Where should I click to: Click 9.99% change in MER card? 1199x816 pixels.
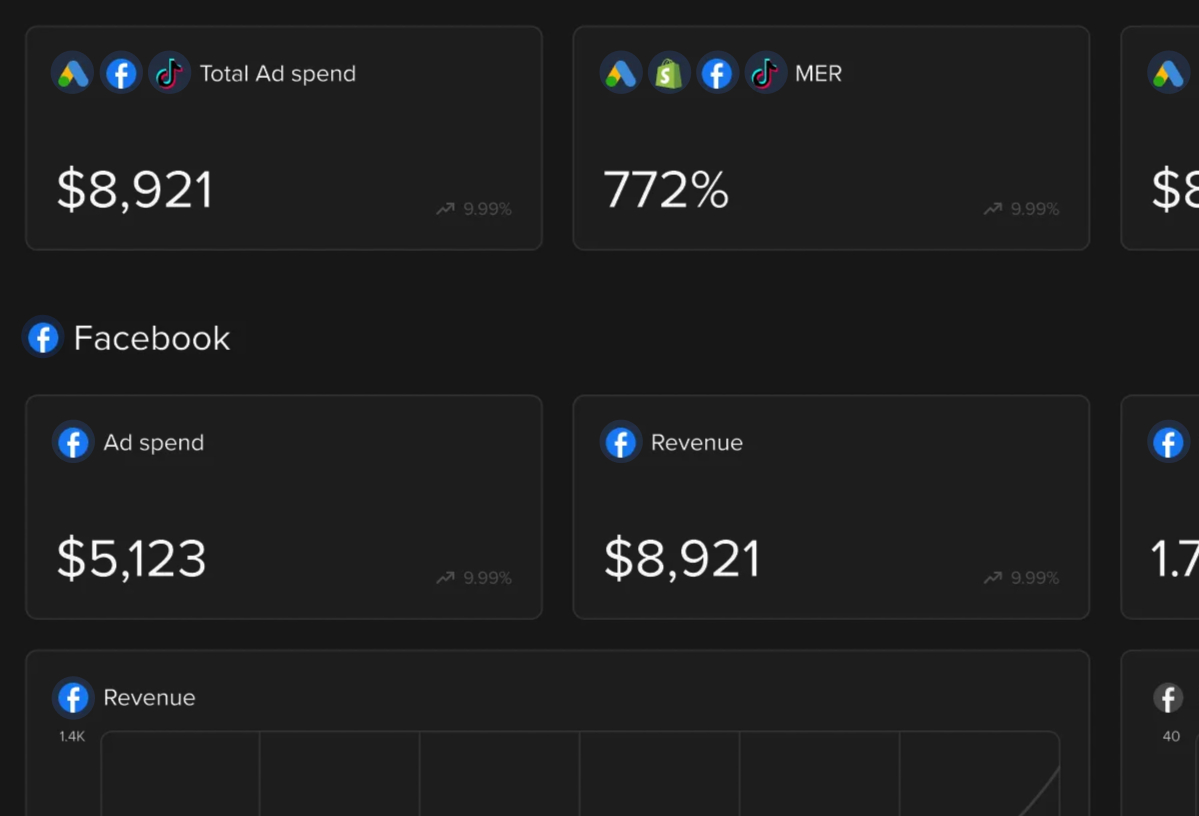pos(1035,209)
